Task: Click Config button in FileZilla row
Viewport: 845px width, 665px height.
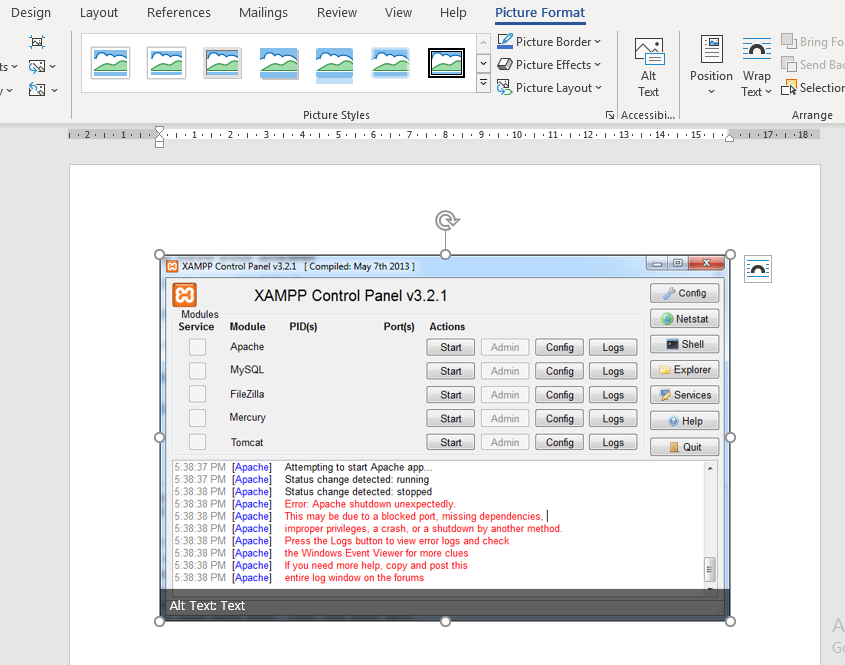Action: (559, 395)
